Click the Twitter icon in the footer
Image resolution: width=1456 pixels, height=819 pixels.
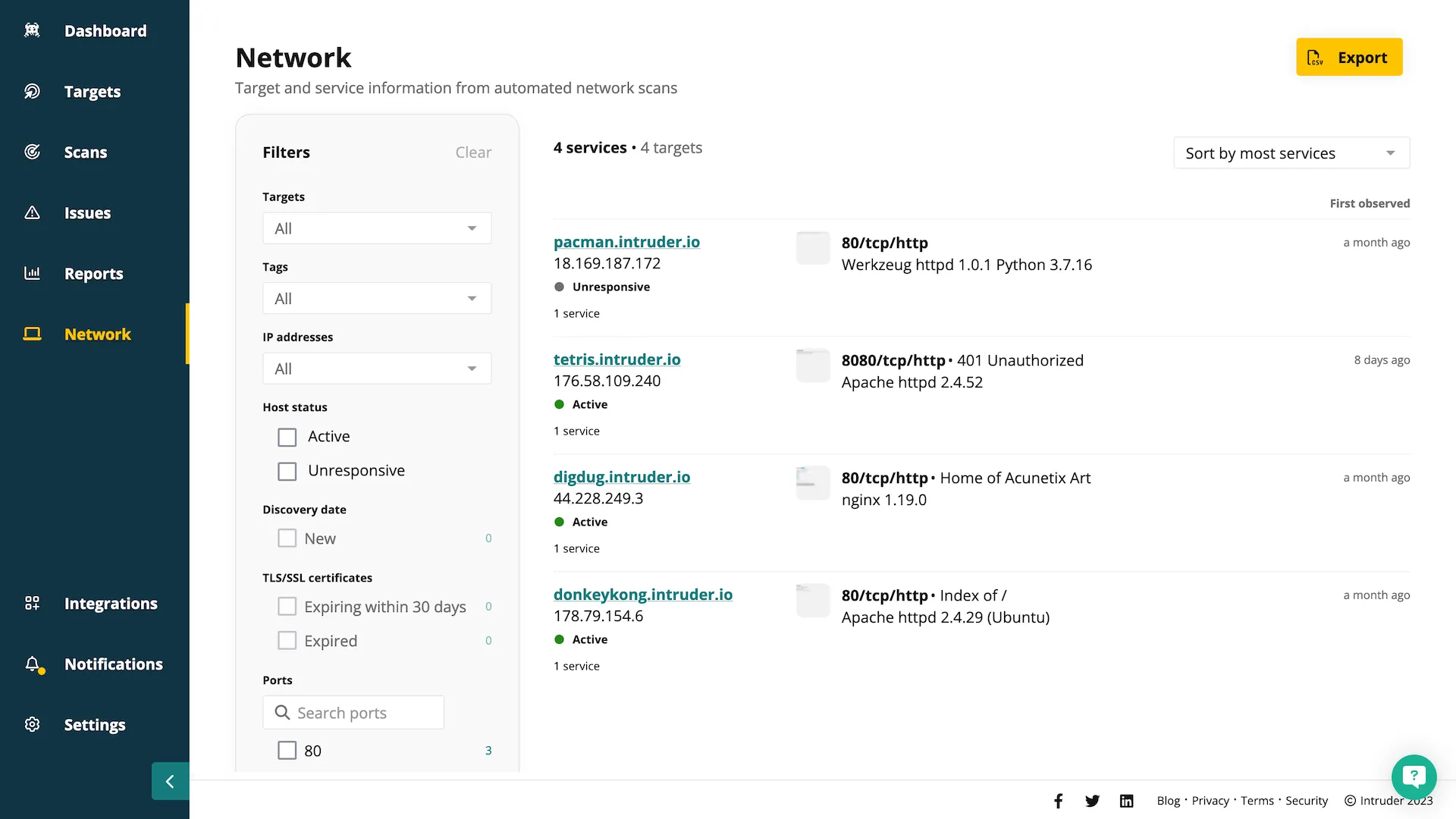(1093, 800)
